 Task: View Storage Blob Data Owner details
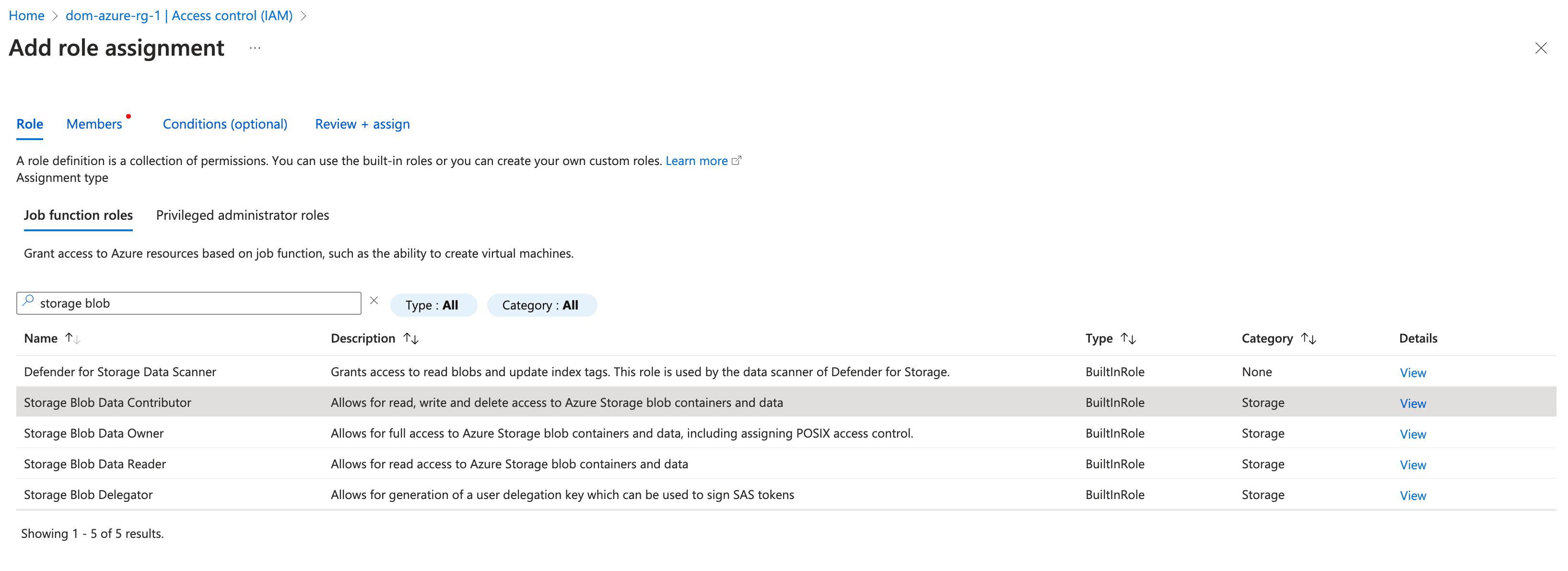pyautogui.click(x=1412, y=435)
